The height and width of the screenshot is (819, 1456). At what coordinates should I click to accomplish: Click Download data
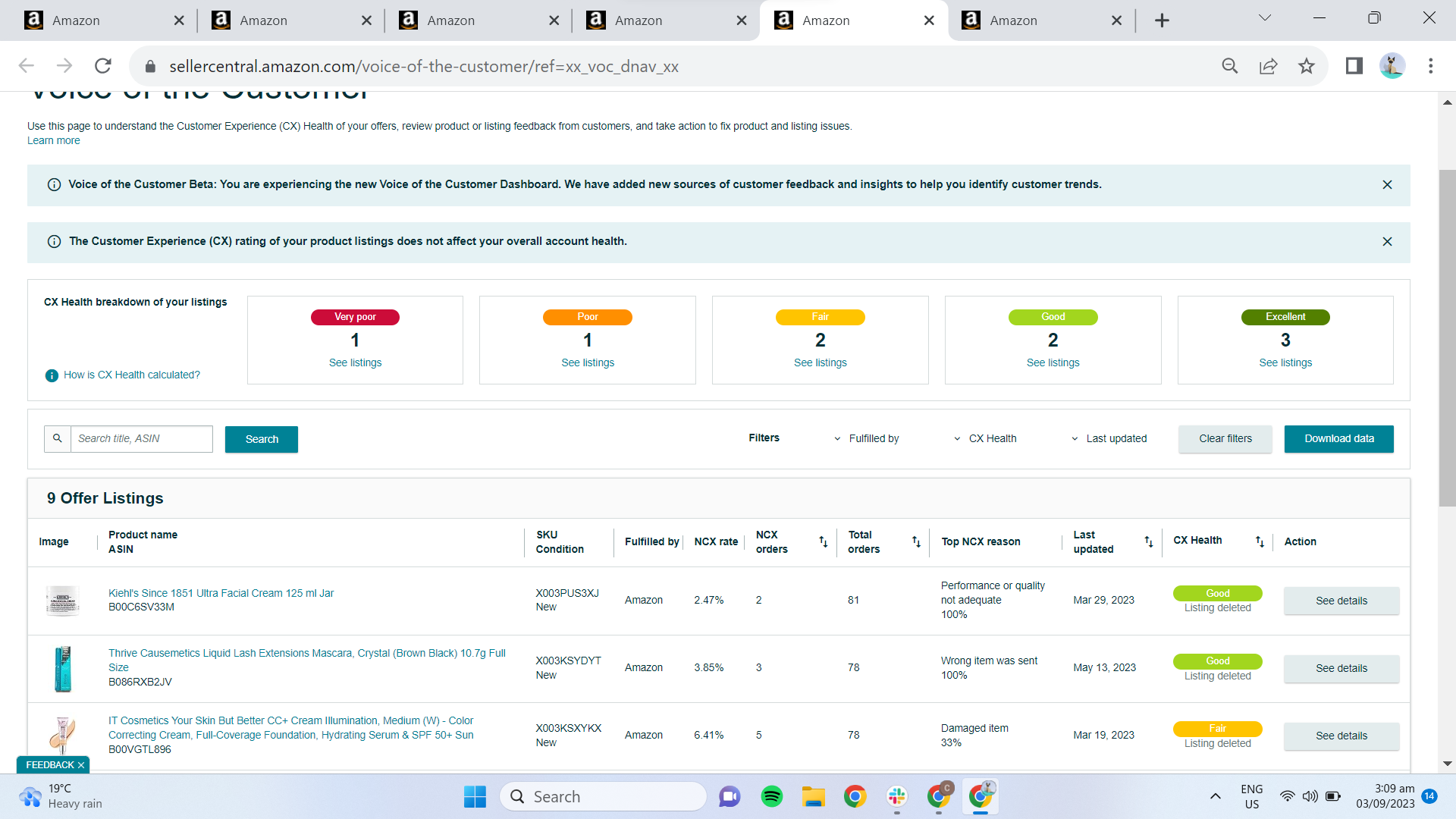(x=1339, y=438)
